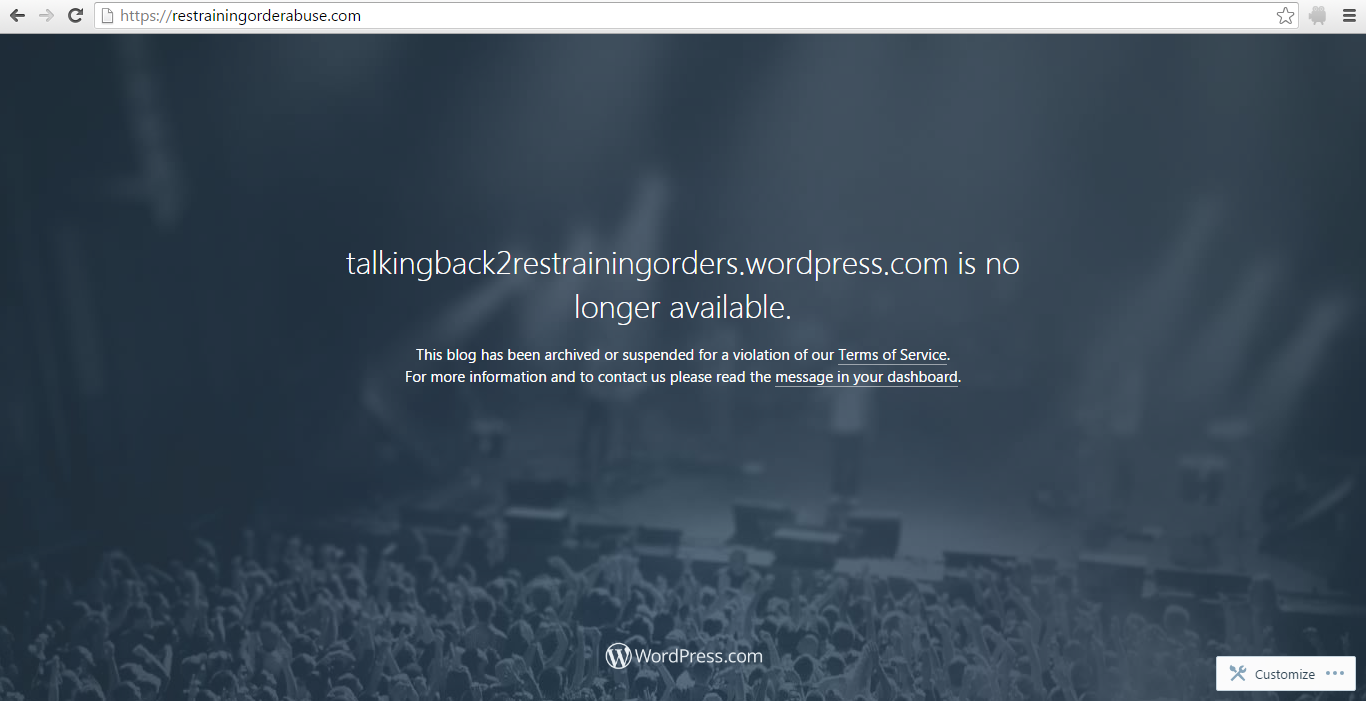Click the video camera extension icon
Image resolution: width=1366 pixels, height=701 pixels.
[x=1317, y=16]
